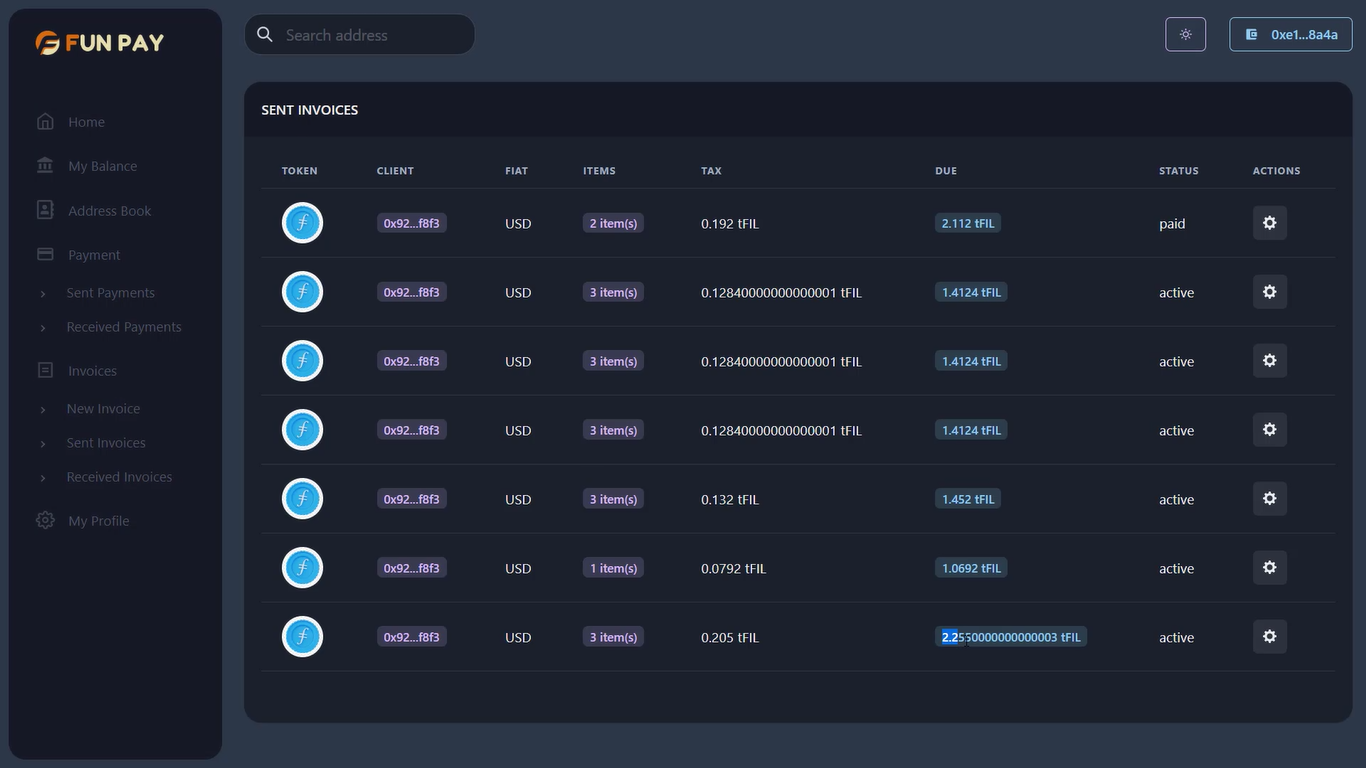1366x768 pixels.
Task: Expand the Sent Payments submenu chevron
Action: coord(42,293)
